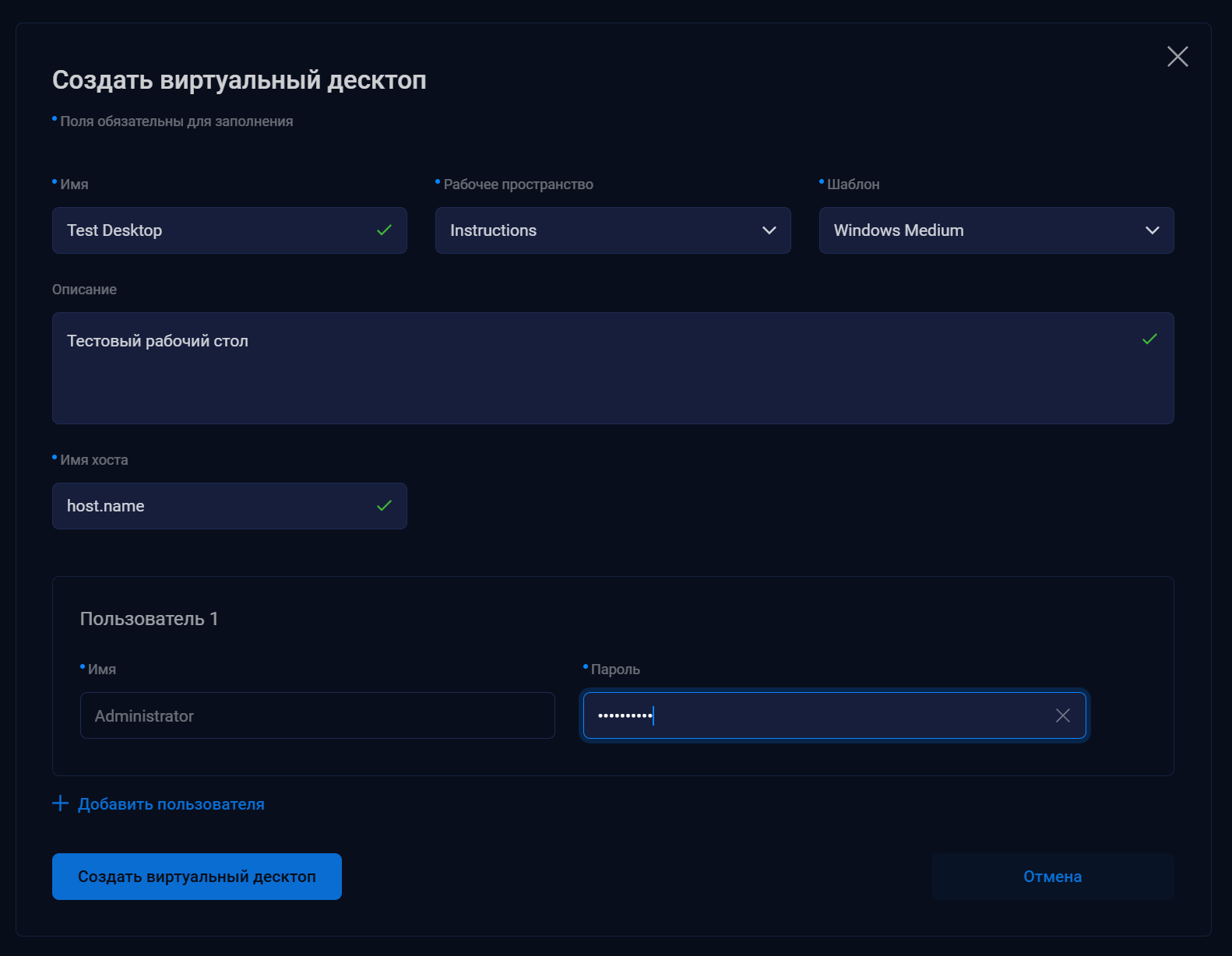Image resolution: width=1232 pixels, height=956 pixels.
Task: Clear the password field with the X icon
Action: click(x=1062, y=715)
